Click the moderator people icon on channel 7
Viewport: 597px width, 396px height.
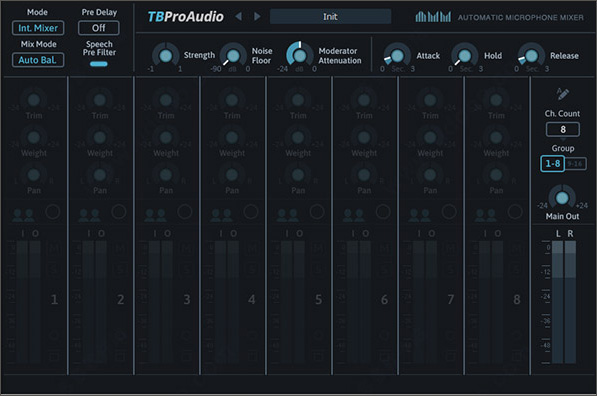[420, 215]
